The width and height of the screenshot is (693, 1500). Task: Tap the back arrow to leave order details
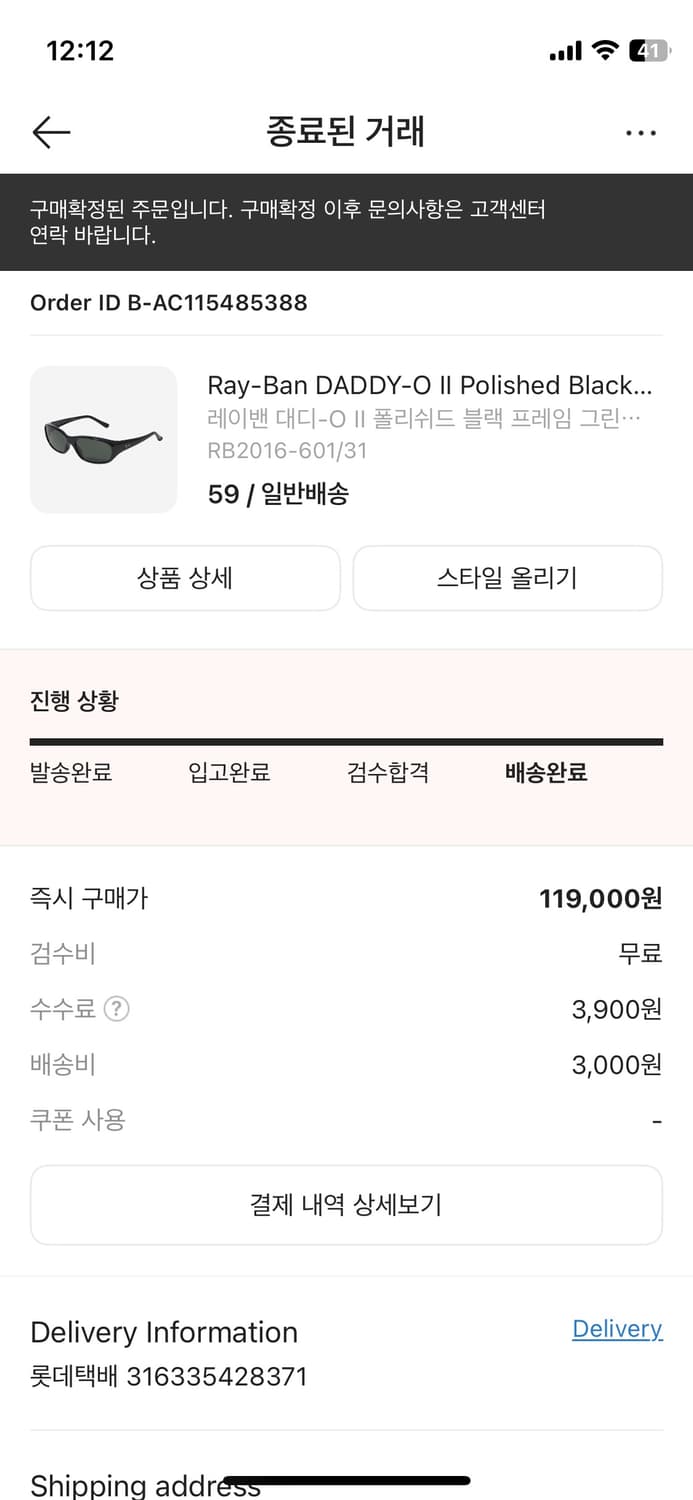(51, 131)
